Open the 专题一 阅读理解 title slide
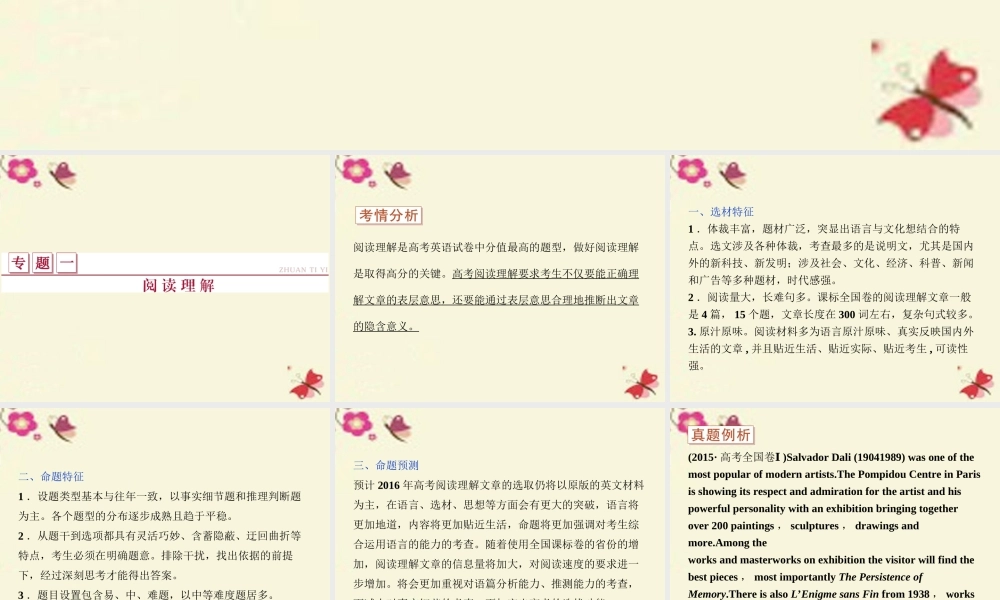This screenshot has width=1000, height=600. [165, 278]
